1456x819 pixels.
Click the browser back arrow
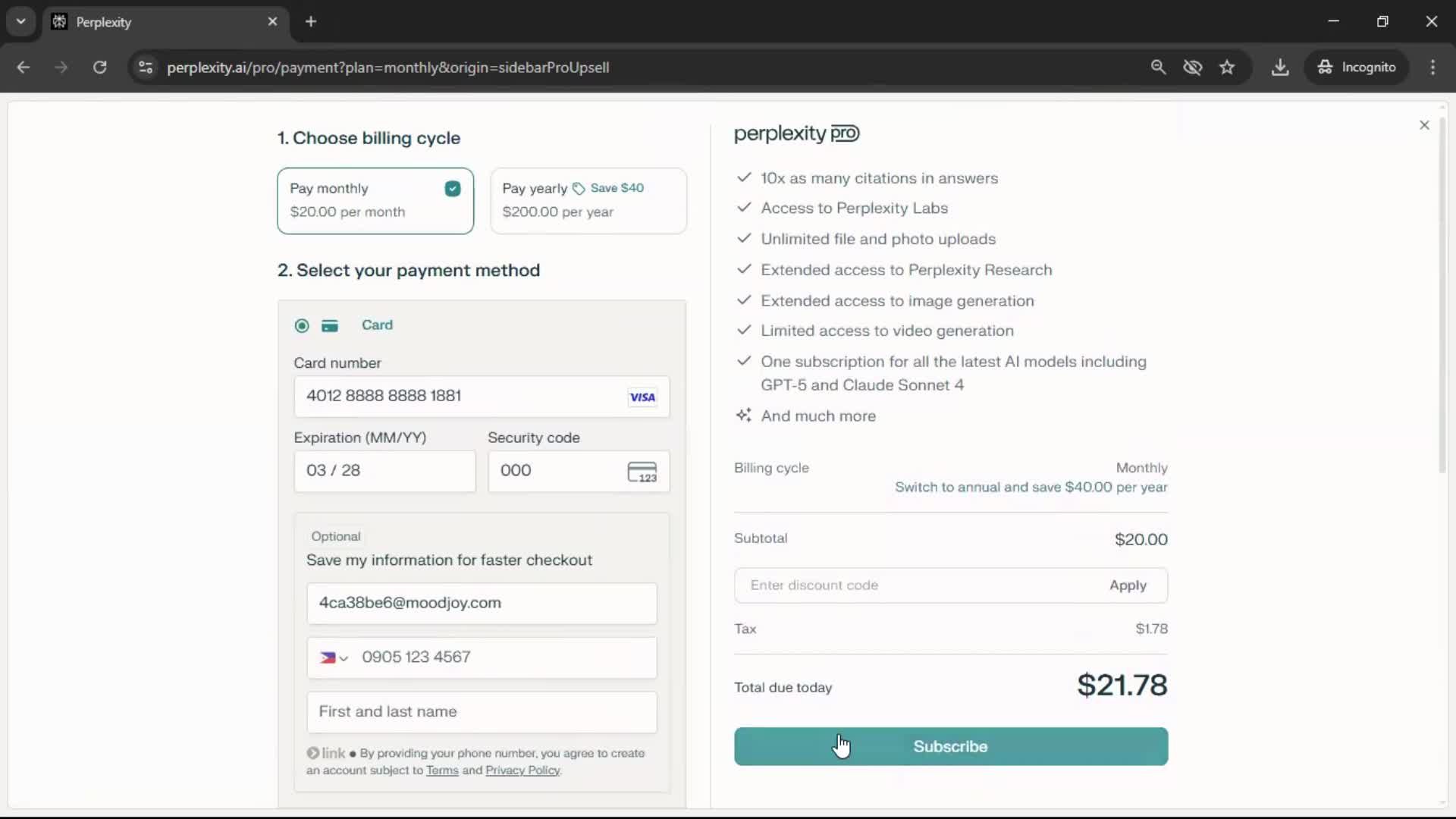coord(24,67)
